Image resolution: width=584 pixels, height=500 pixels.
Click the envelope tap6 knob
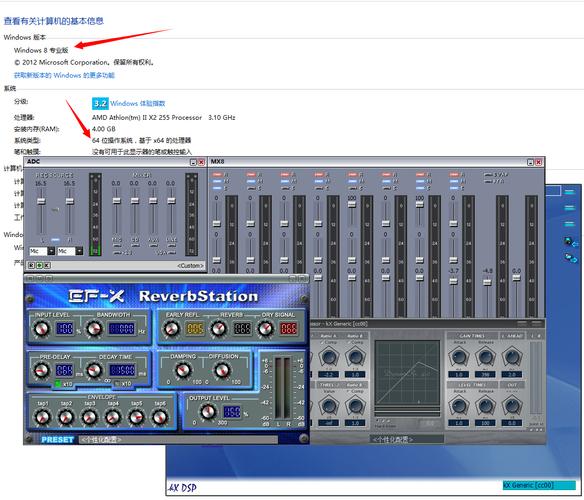160,418
